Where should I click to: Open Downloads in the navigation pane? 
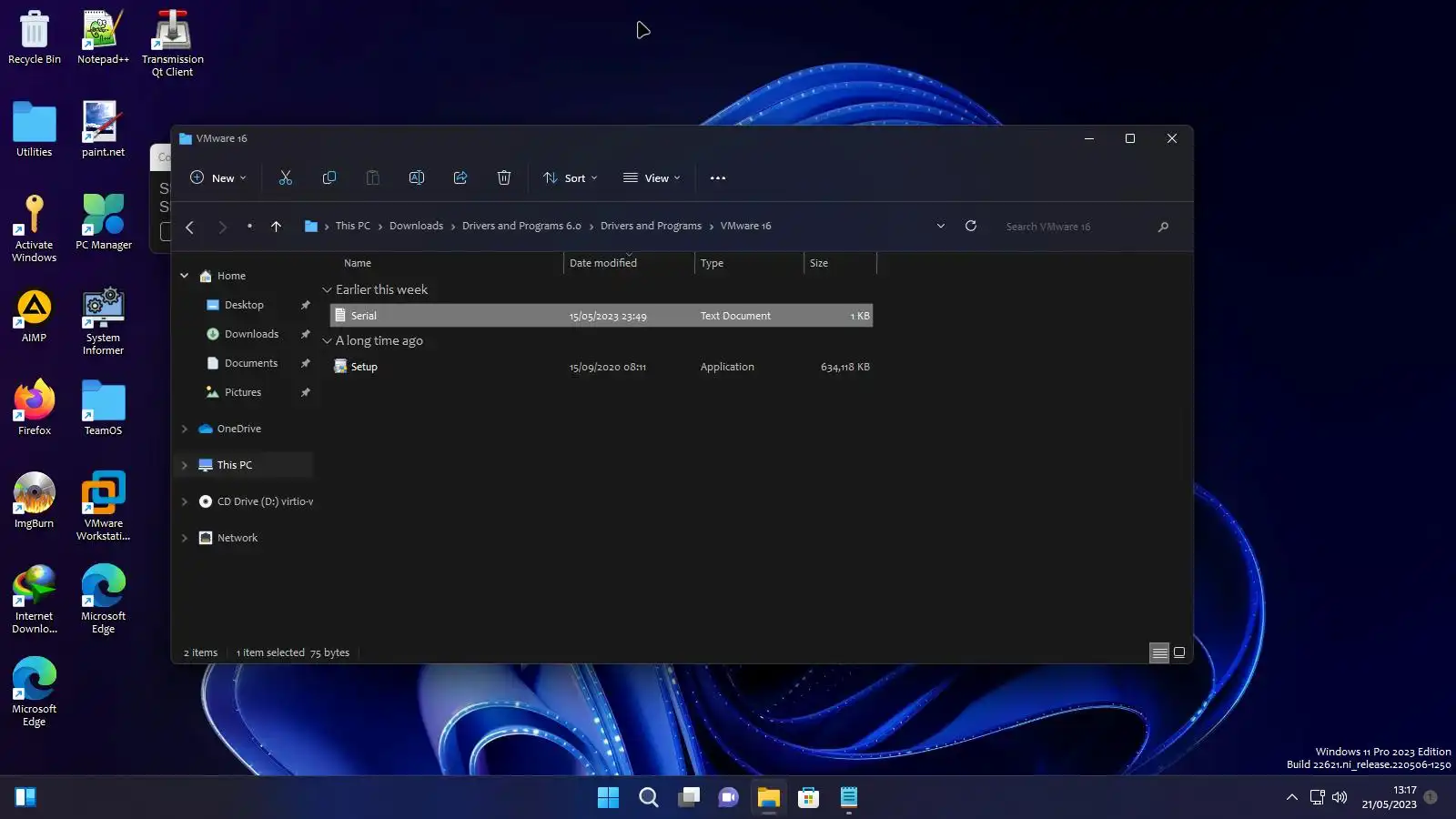tap(251, 334)
